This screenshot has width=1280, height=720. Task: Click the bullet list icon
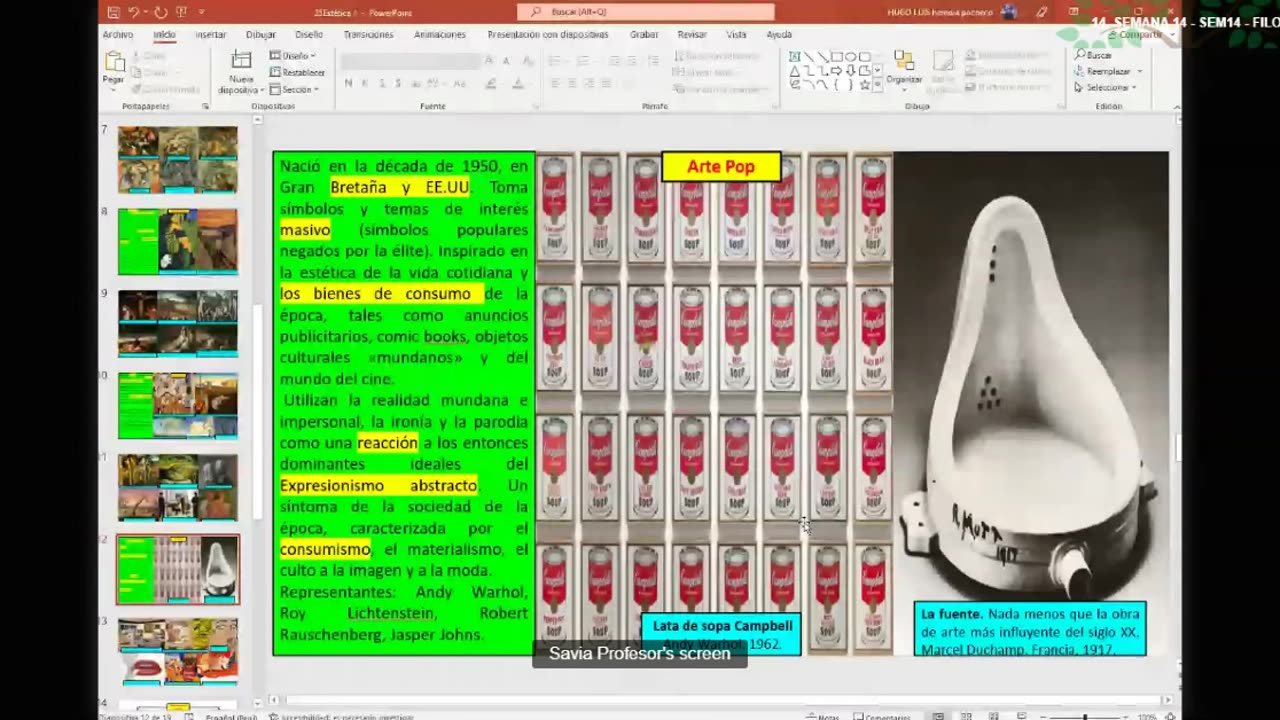[x=556, y=60]
